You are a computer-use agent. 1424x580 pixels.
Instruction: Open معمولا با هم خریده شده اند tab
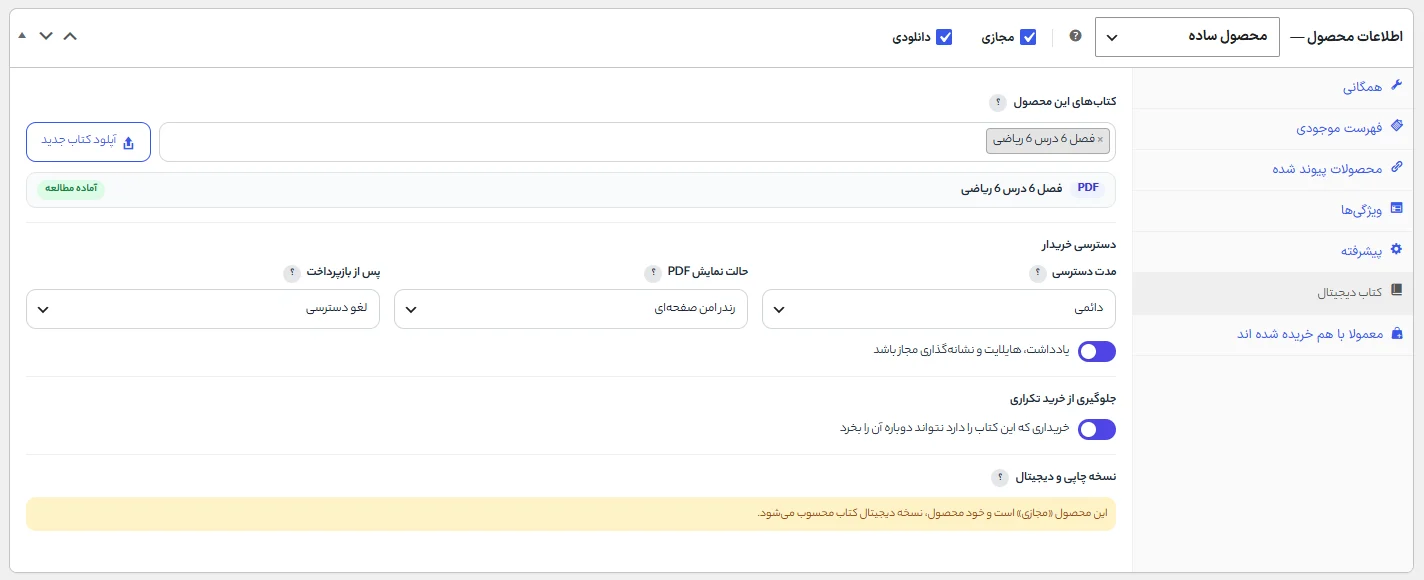[x=1273, y=334]
